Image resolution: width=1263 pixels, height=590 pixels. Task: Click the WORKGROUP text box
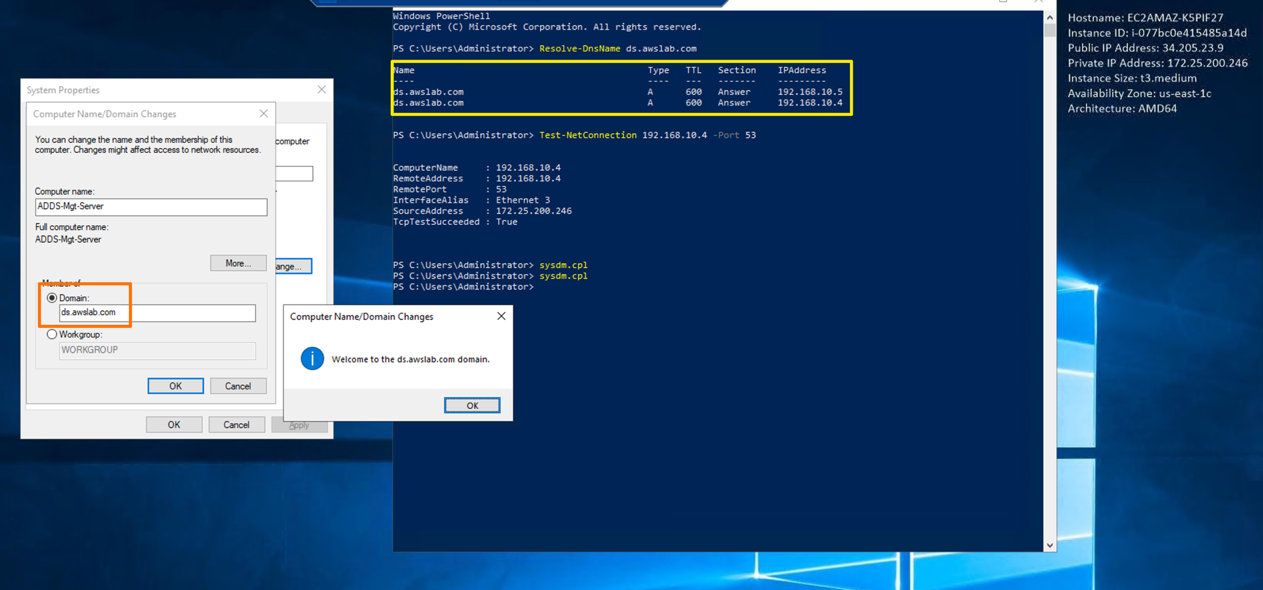[x=155, y=351]
